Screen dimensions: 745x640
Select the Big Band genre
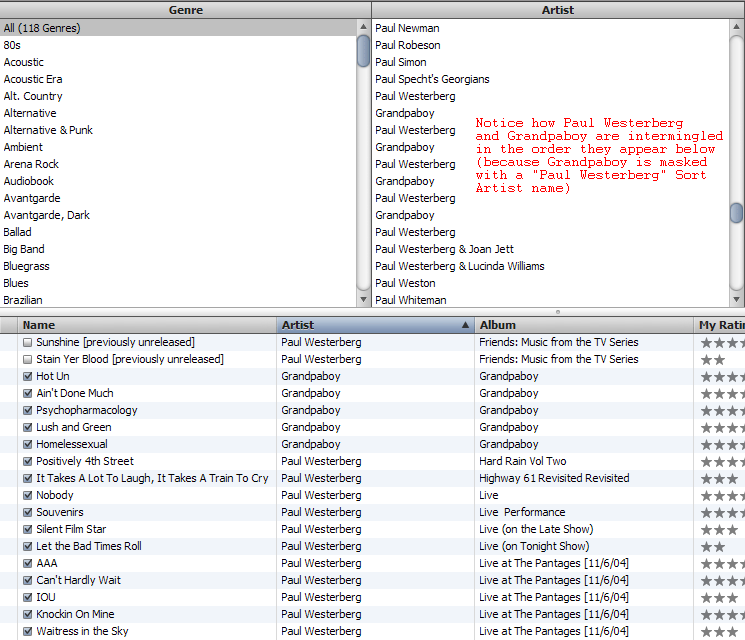click(178, 249)
